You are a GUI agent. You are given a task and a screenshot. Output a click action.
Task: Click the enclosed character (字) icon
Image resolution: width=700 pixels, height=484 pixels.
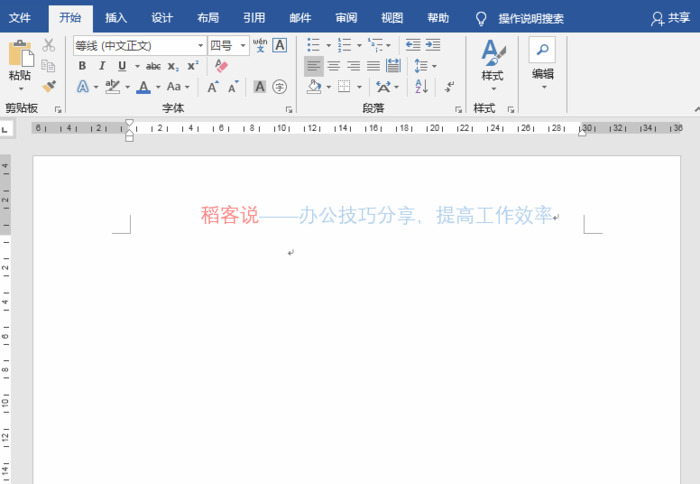point(279,87)
